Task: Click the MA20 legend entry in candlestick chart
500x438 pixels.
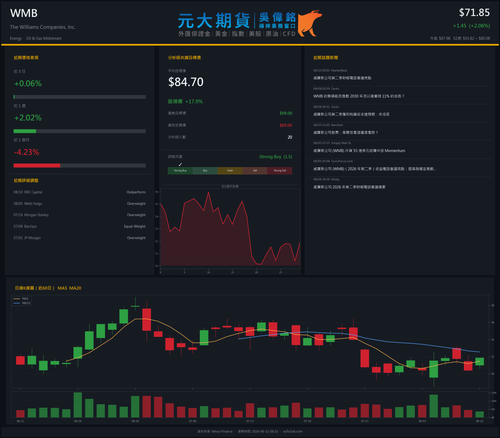Action: tap(22, 303)
